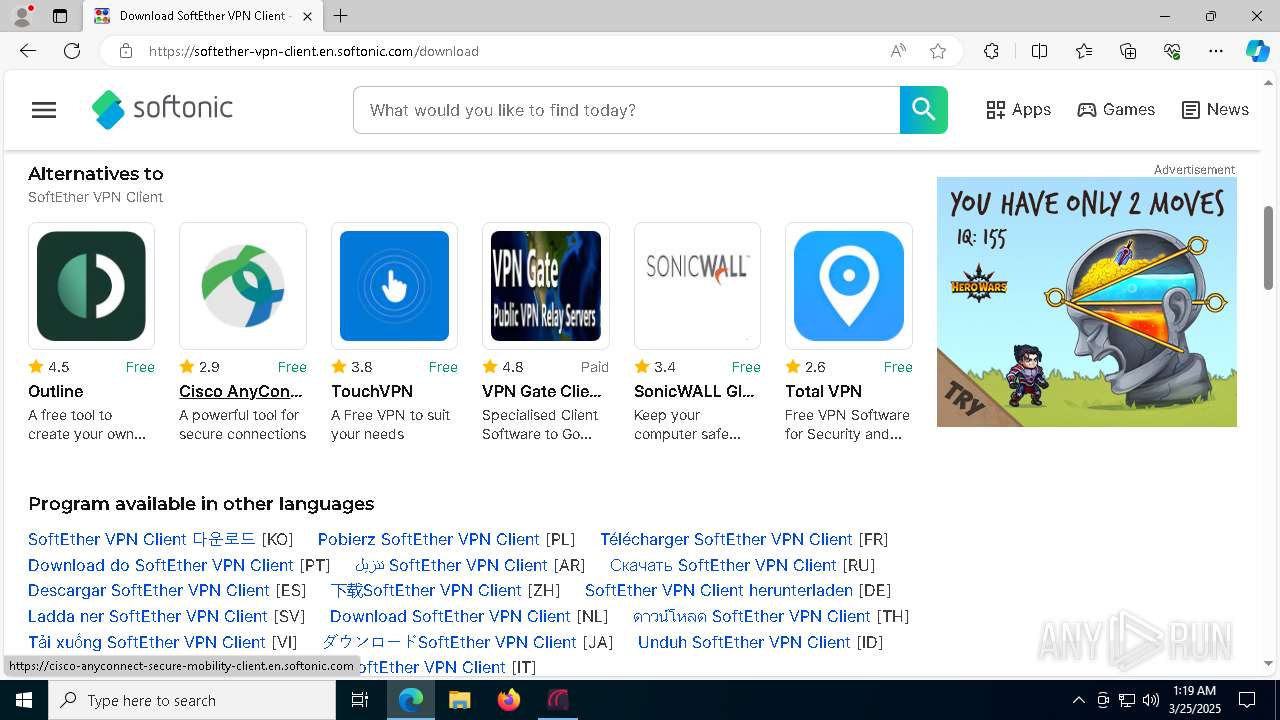Open File Explorer from taskbar

click(x=459, y=700)
